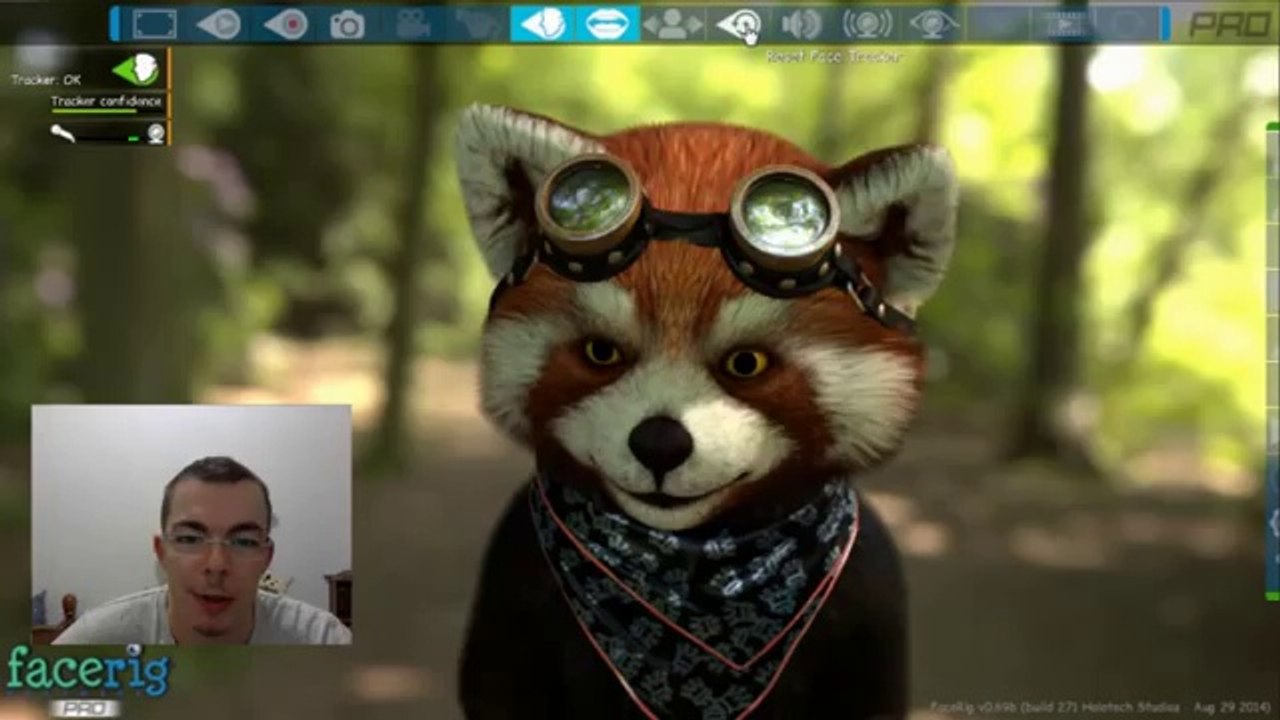Open the movie camera icon in toolbar

tap(413, 24)
